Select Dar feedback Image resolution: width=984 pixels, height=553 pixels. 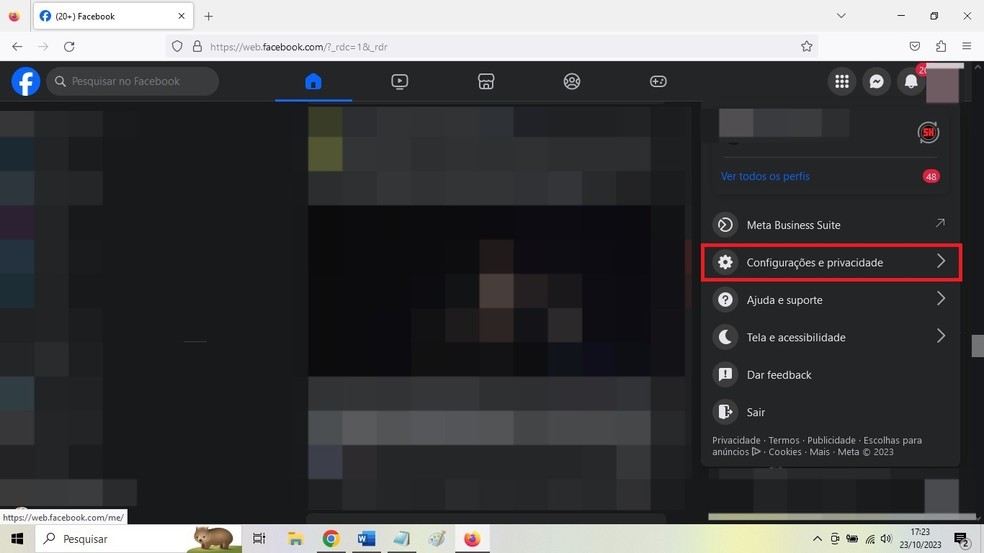[x=830, y=375]
